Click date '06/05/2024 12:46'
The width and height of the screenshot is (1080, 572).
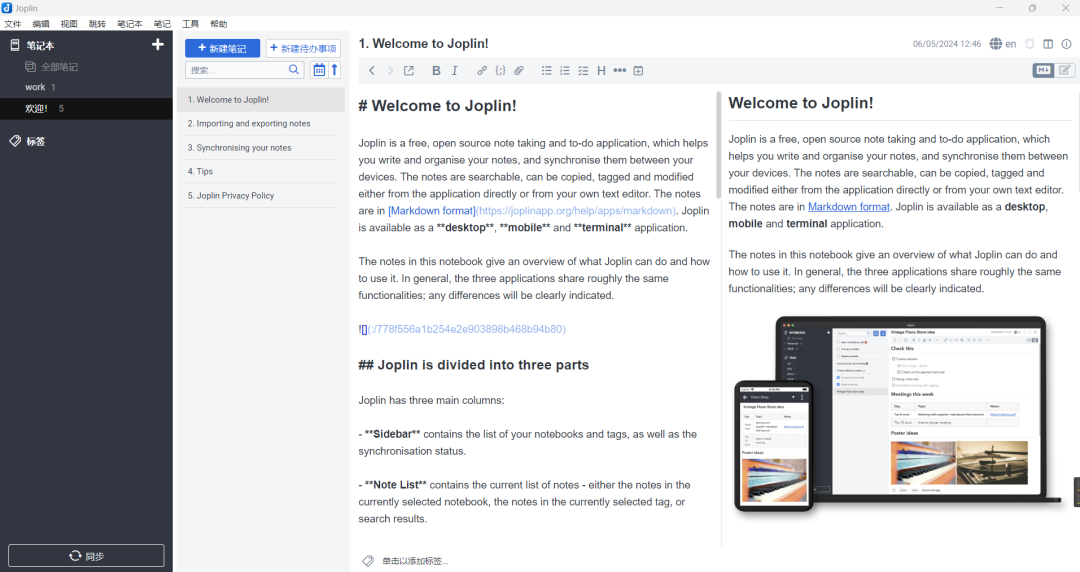(x=947, y=43)
